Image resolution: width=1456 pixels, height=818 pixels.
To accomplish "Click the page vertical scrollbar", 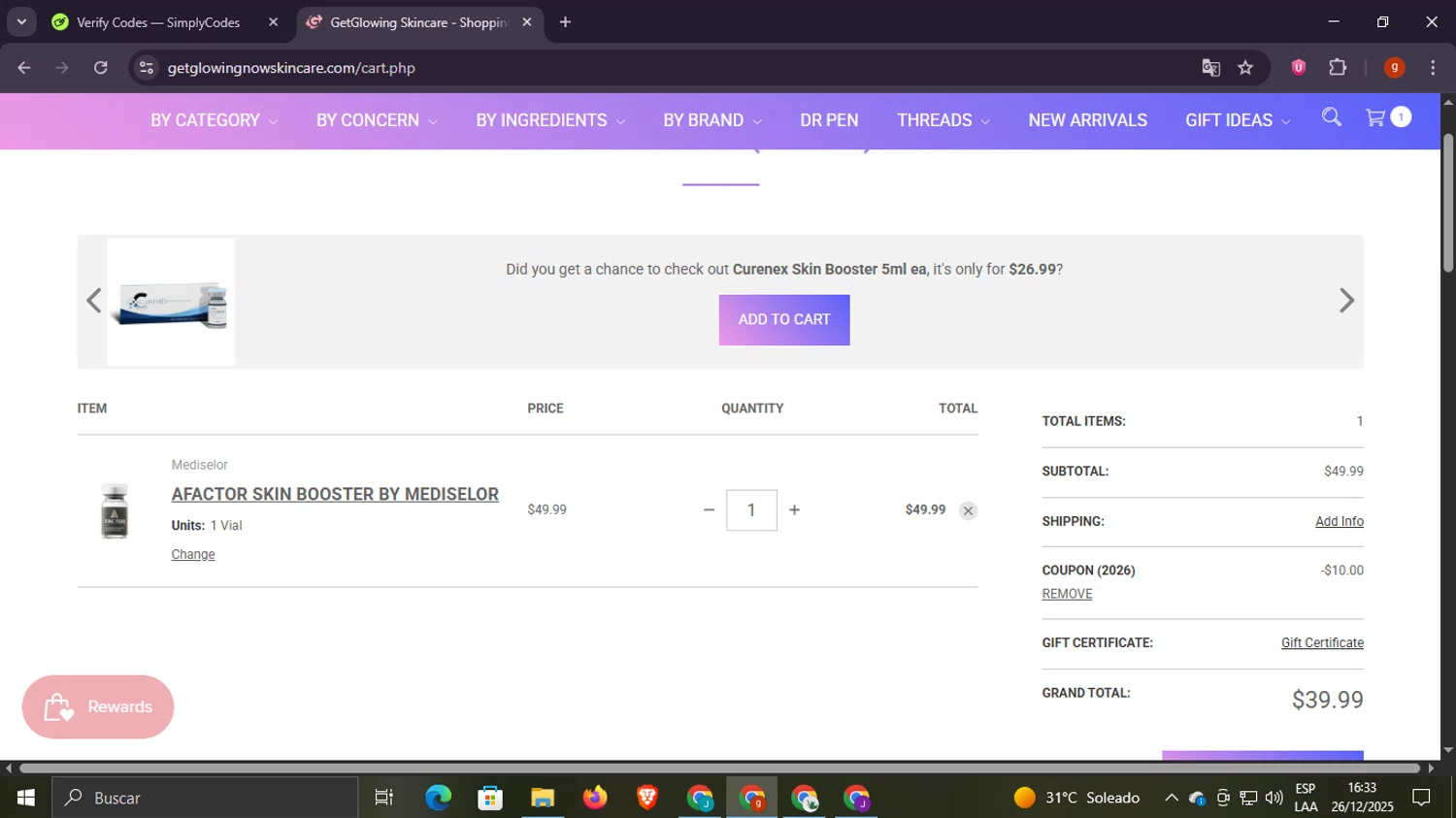I will (1448, 203).
